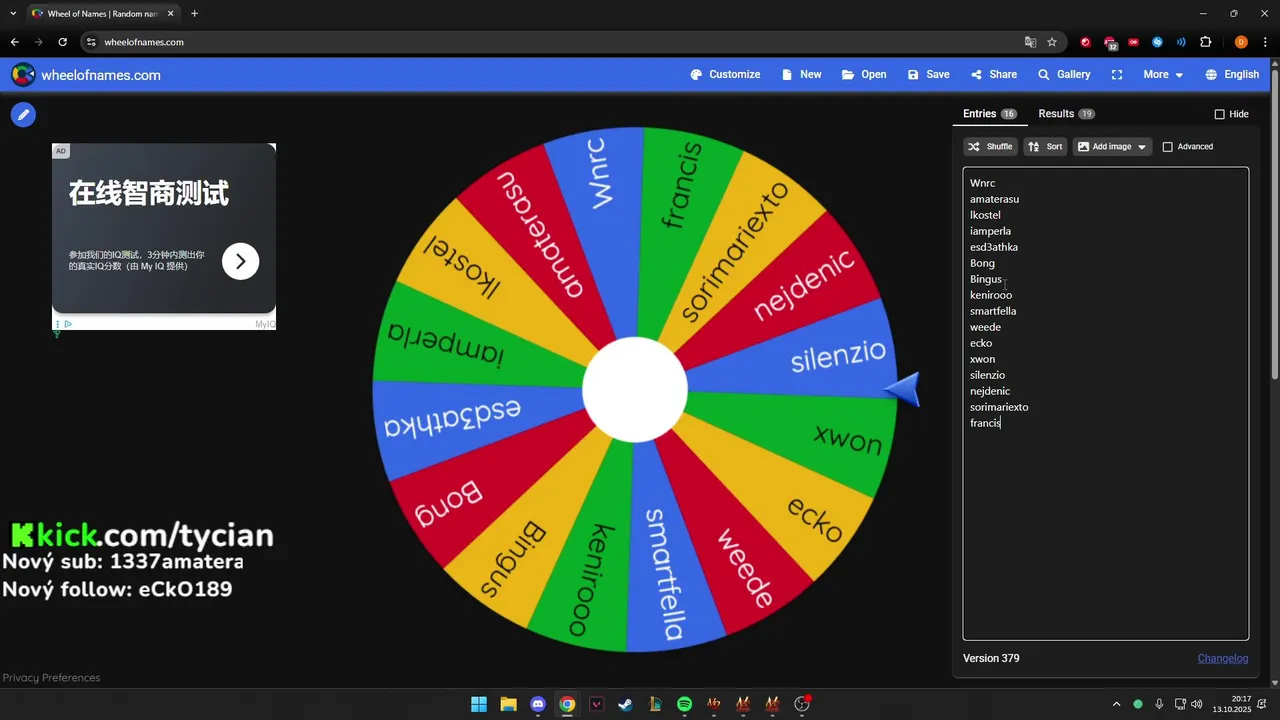
Task: Open the Chrome extensions puzzle icon
Action: [1205, 42]
